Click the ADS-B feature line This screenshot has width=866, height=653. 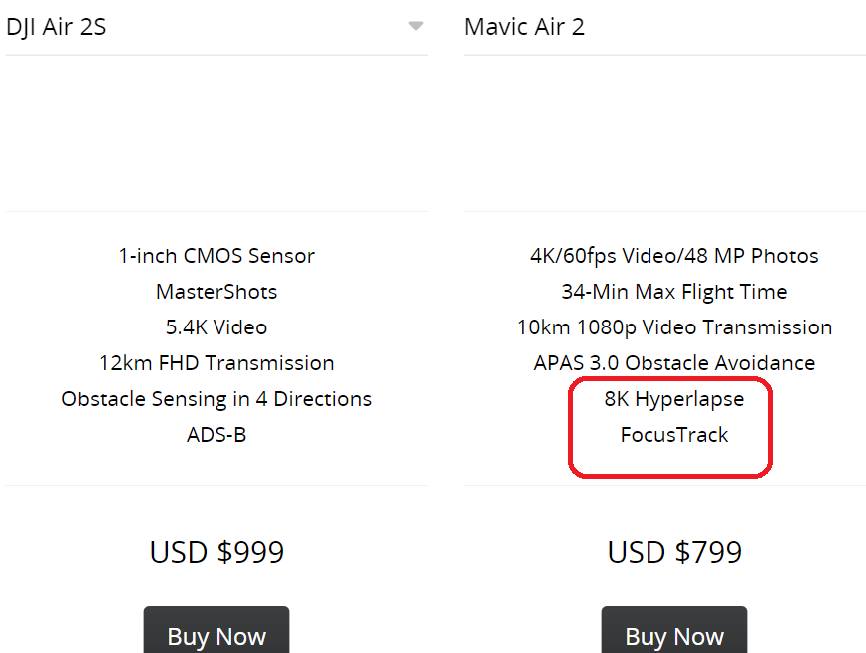point(216,435)
